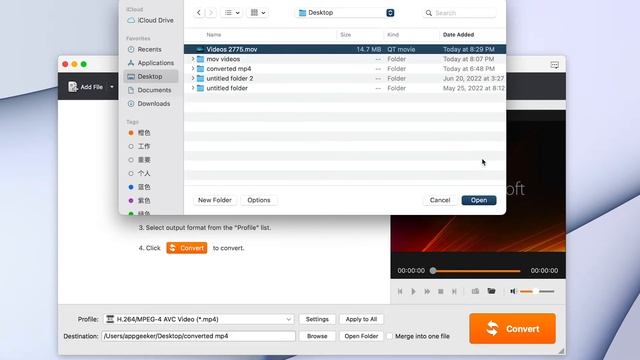Expand the mov videos folder
This screenshot has width=640, height=360.
193,59
